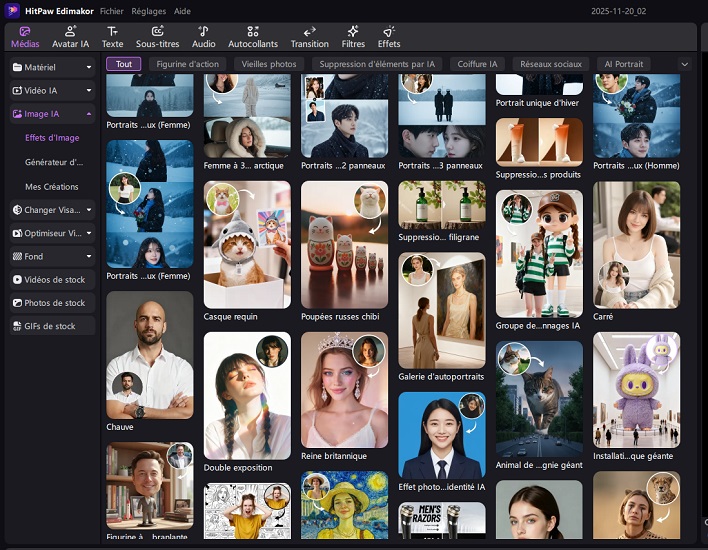The height and width of the screenshot is (550, 708).
Task: Open the Filtres panel
Action: pos(353,37)
